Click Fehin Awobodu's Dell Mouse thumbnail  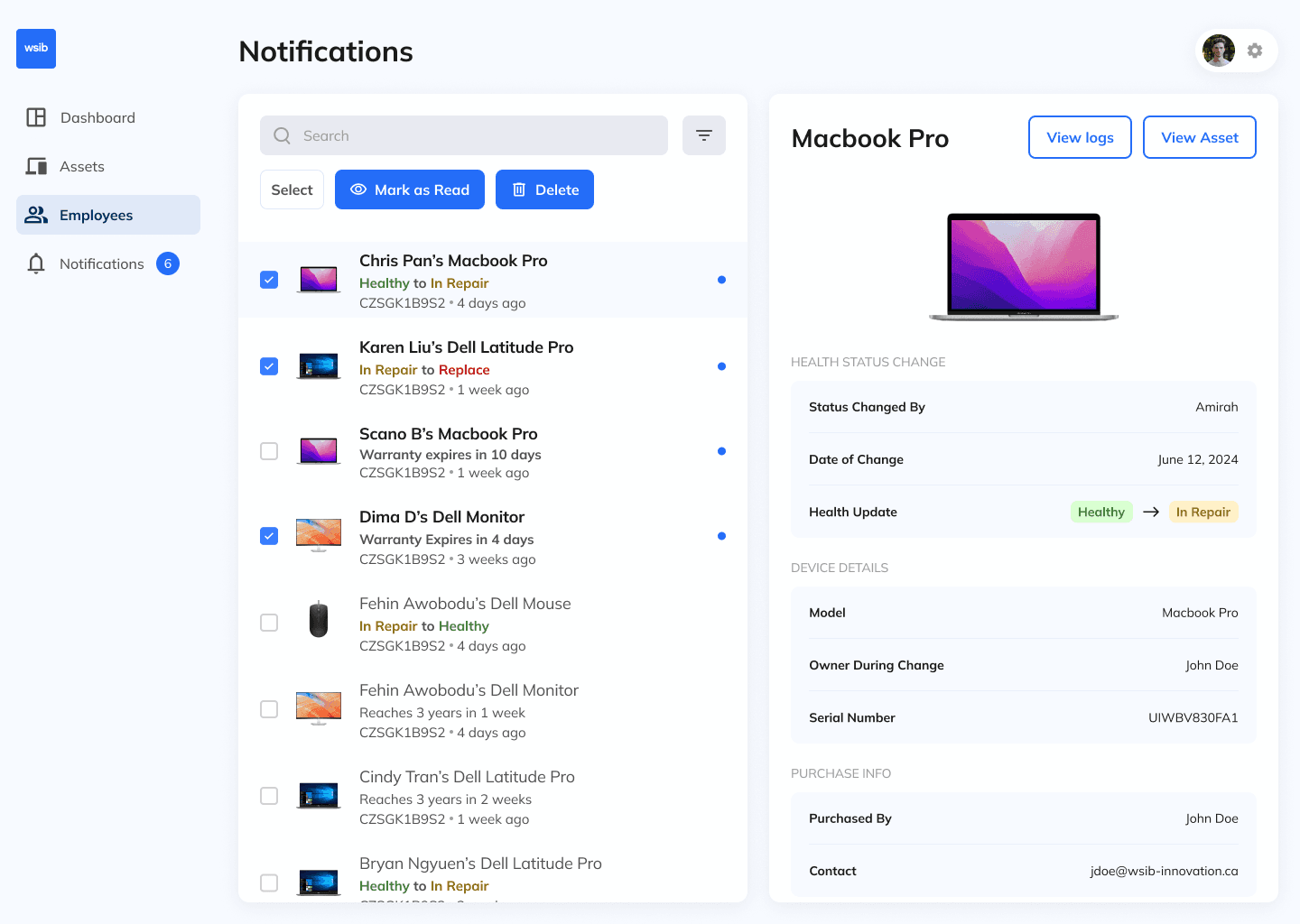pos(319,619)
